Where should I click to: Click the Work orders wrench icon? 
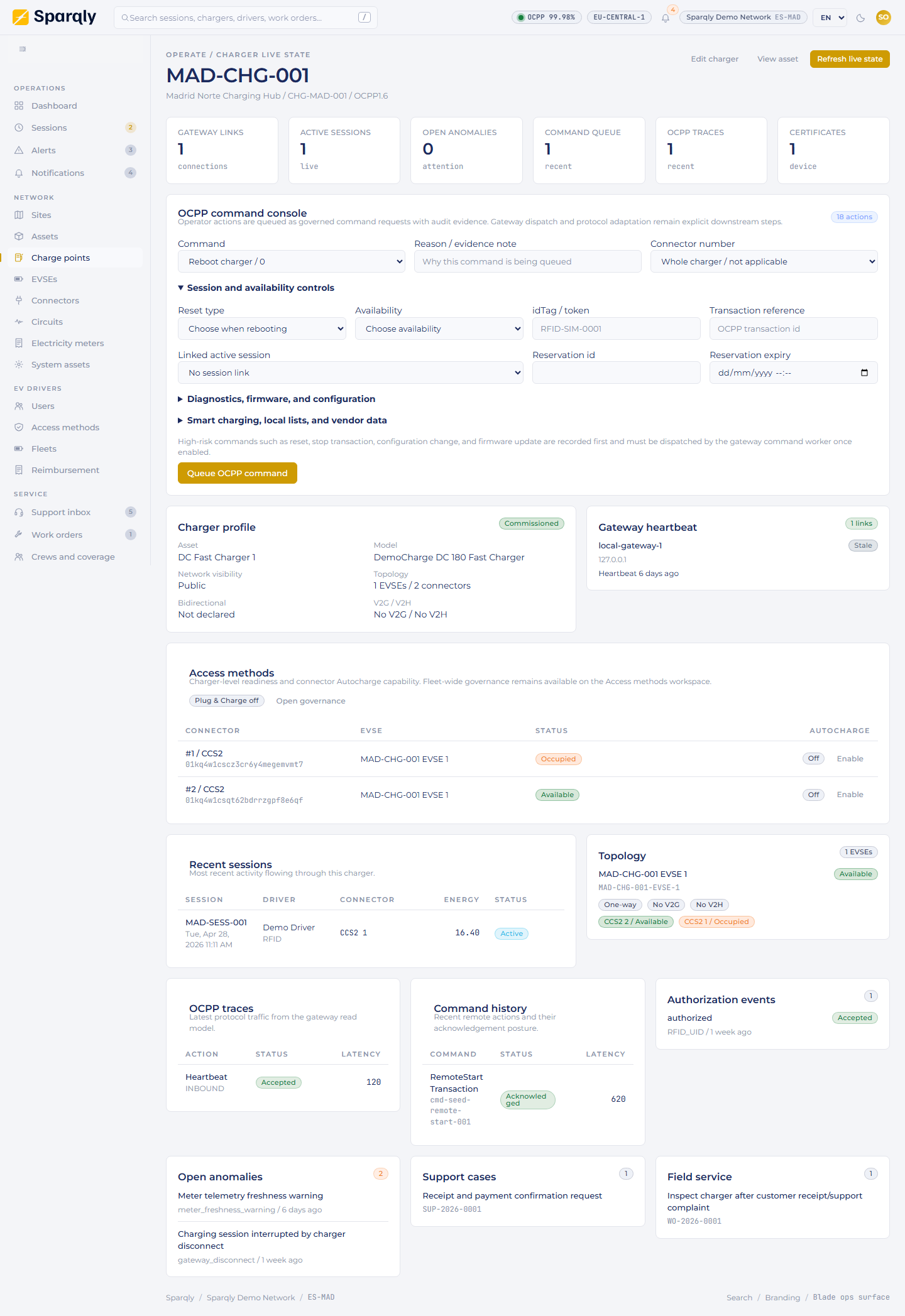click(19, 535)
